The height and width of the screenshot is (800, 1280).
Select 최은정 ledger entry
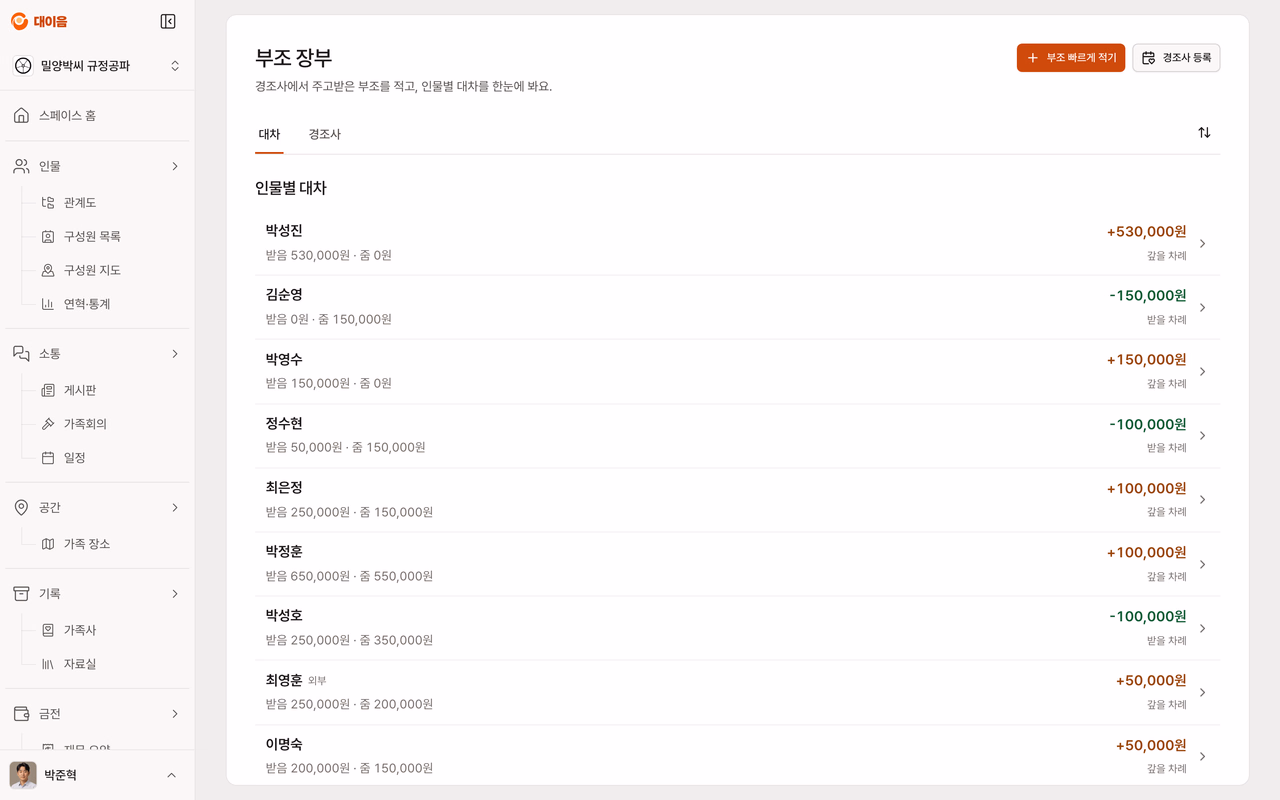coord(737,500)
